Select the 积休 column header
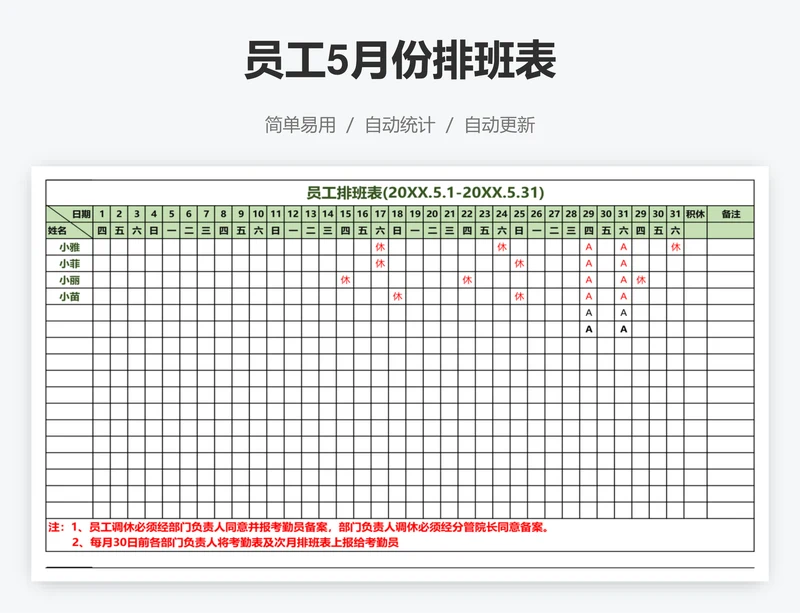 pyautogui.click(x=695, y=214)
